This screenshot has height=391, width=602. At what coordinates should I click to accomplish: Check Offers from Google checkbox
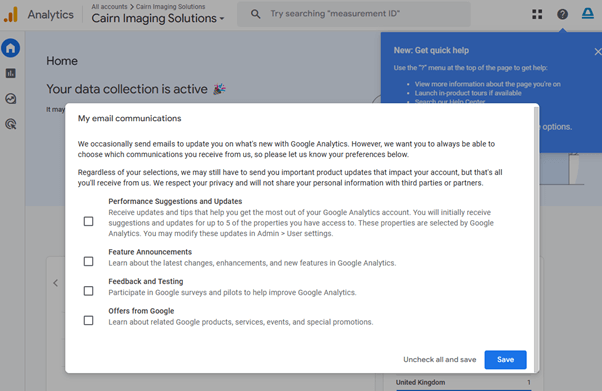(88, 320)
